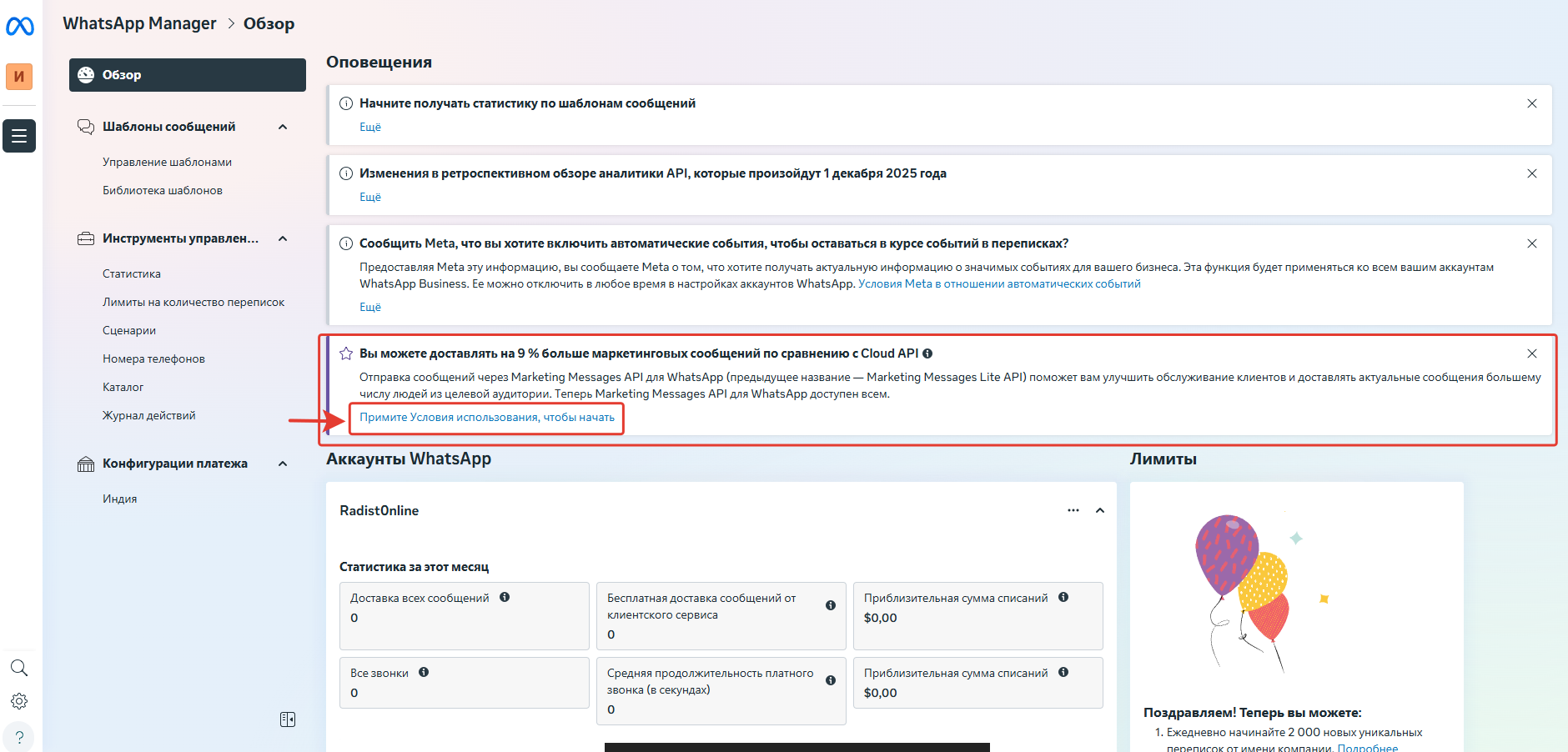Go to Номера телефонов page

point(153,358)
